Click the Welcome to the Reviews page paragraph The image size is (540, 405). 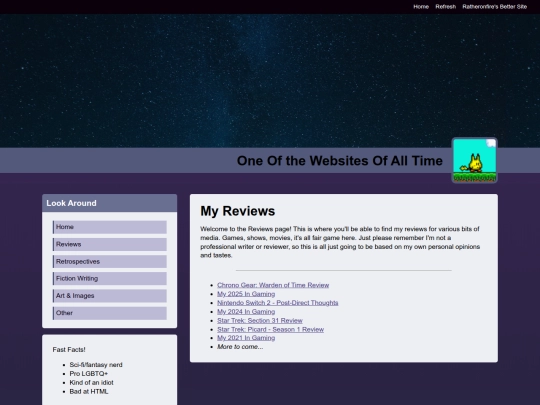click(x=340, y=242)
